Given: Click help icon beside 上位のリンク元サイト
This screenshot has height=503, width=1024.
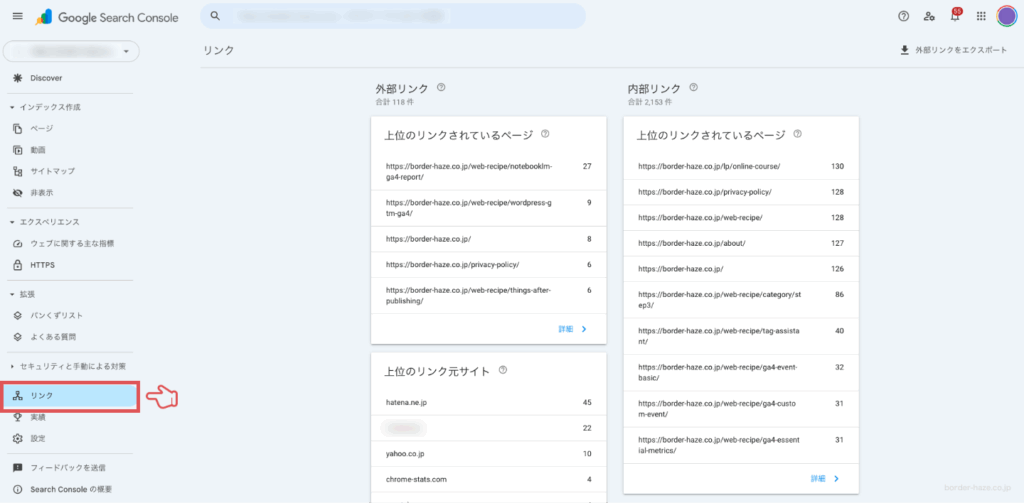Looking at the screenshot, I should (502, 370).
